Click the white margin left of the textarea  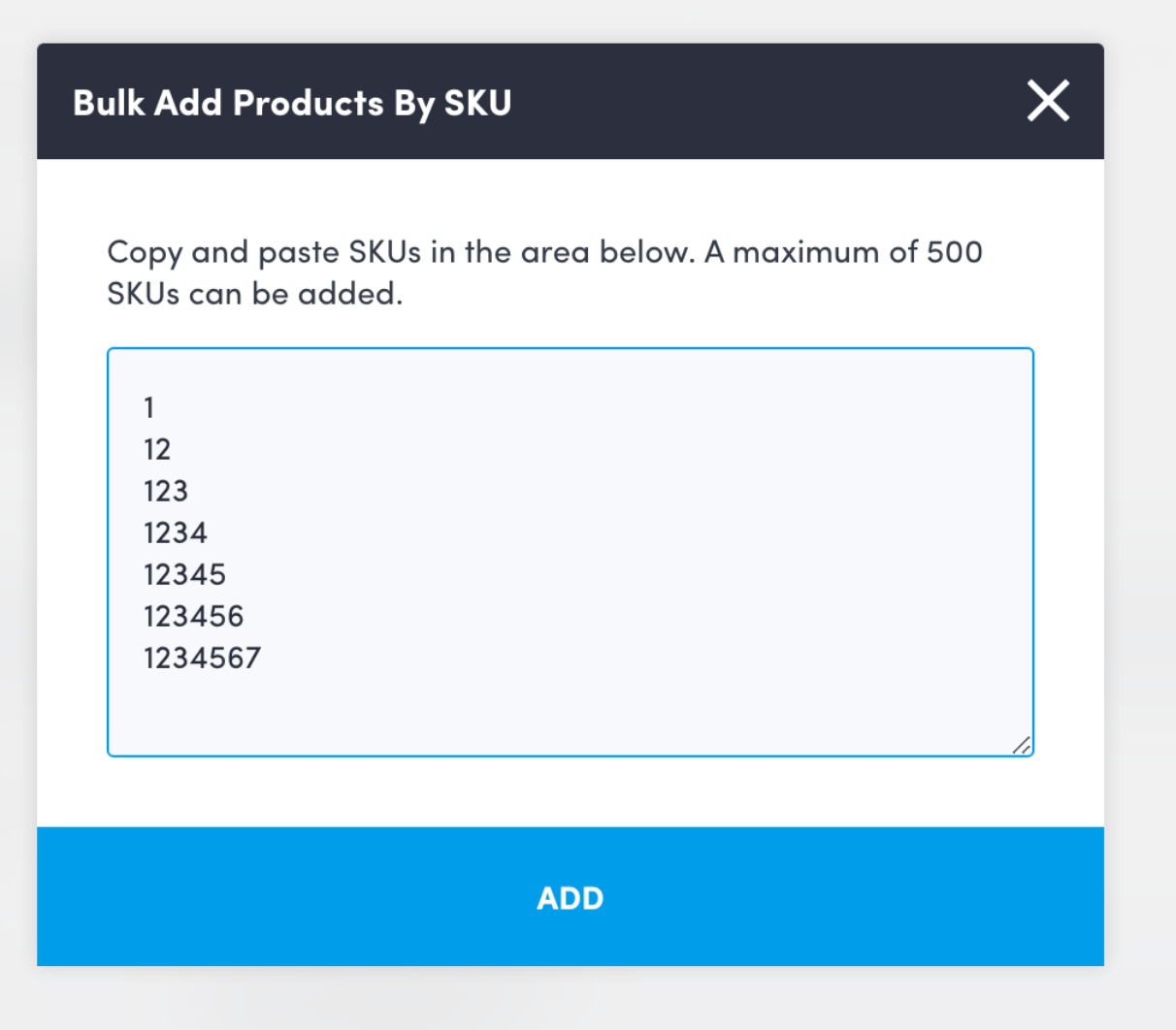[72, 553]
